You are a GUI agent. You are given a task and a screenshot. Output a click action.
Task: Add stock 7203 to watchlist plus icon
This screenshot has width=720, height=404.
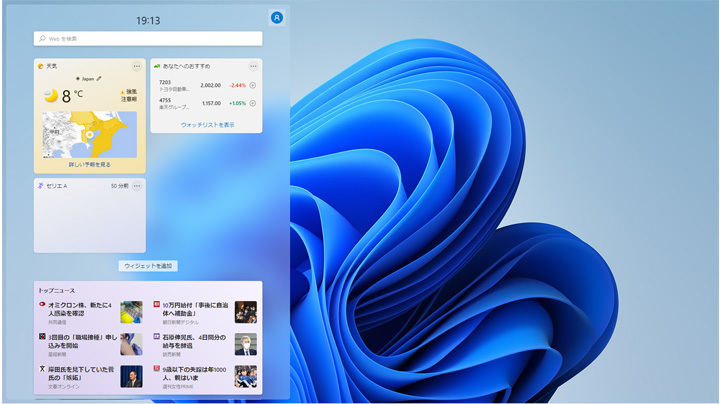(253, 85)
